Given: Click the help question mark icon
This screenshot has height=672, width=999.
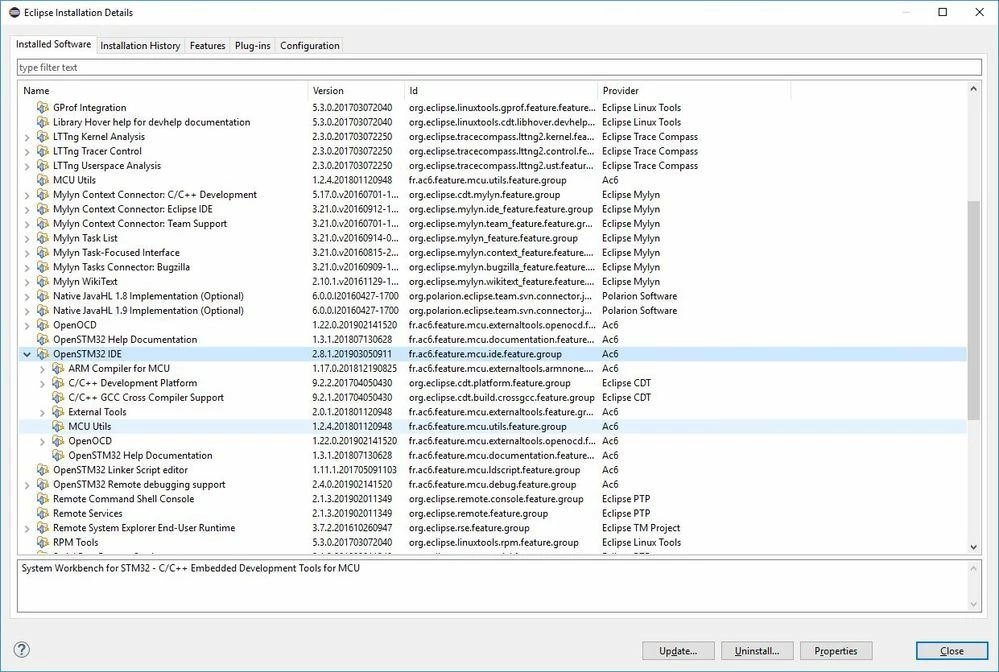Looking at the screenshot, I should (22, 650).
